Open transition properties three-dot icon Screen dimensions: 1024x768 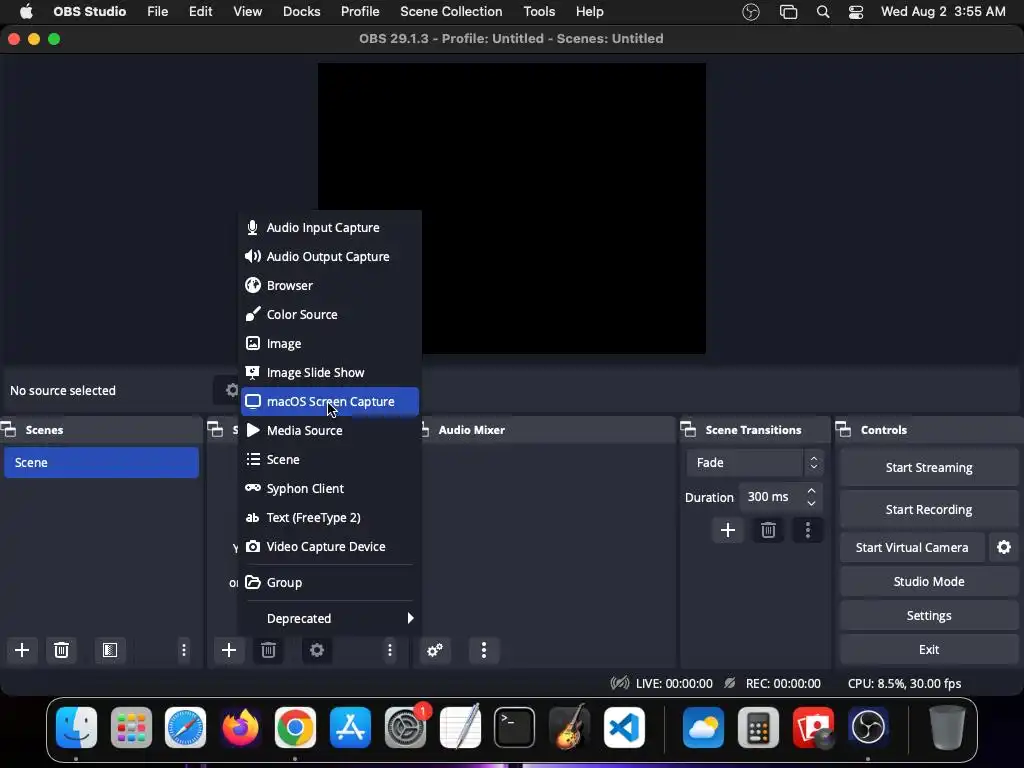pyautogui.click(x=808, y=530)
